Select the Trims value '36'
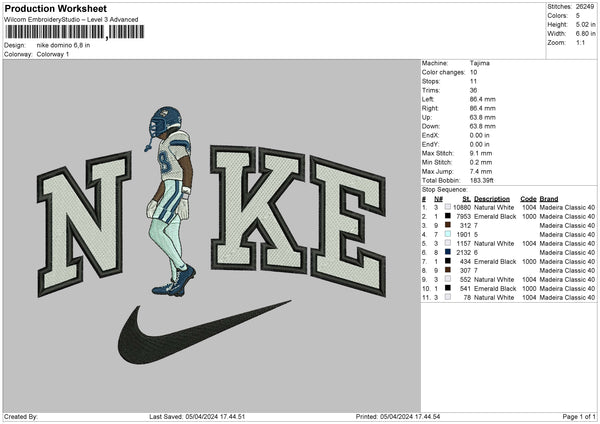The image size is (600, 424). click(x=473, y=90)
